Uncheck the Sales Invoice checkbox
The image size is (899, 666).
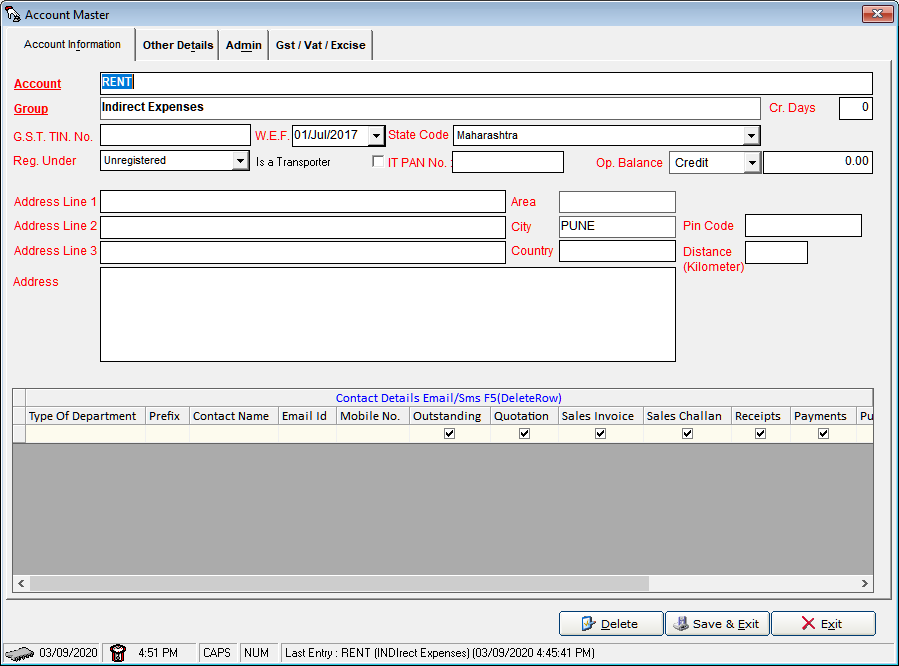600,434
